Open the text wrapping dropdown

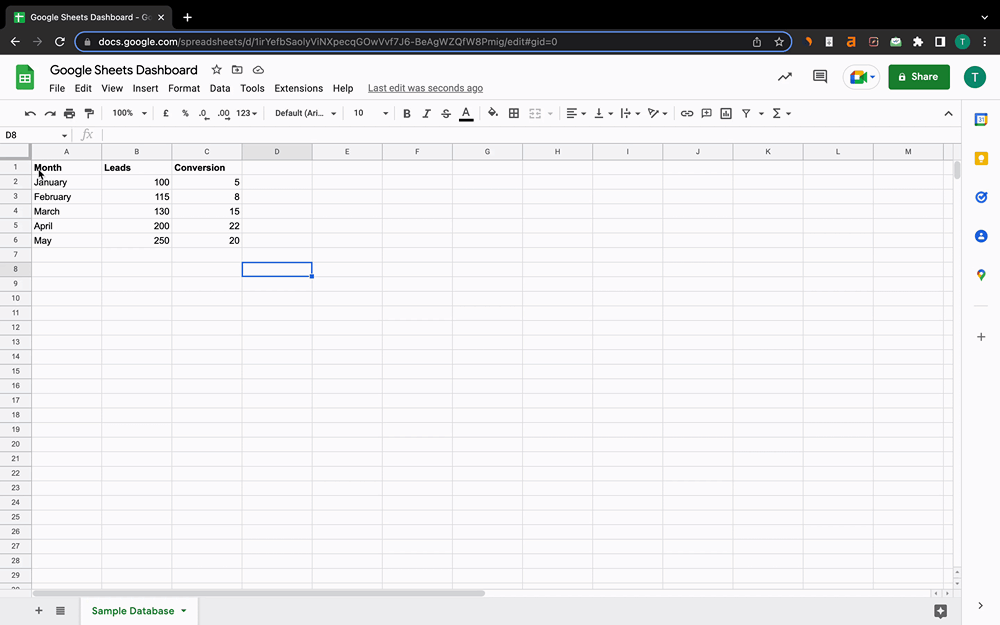point(630,114)
